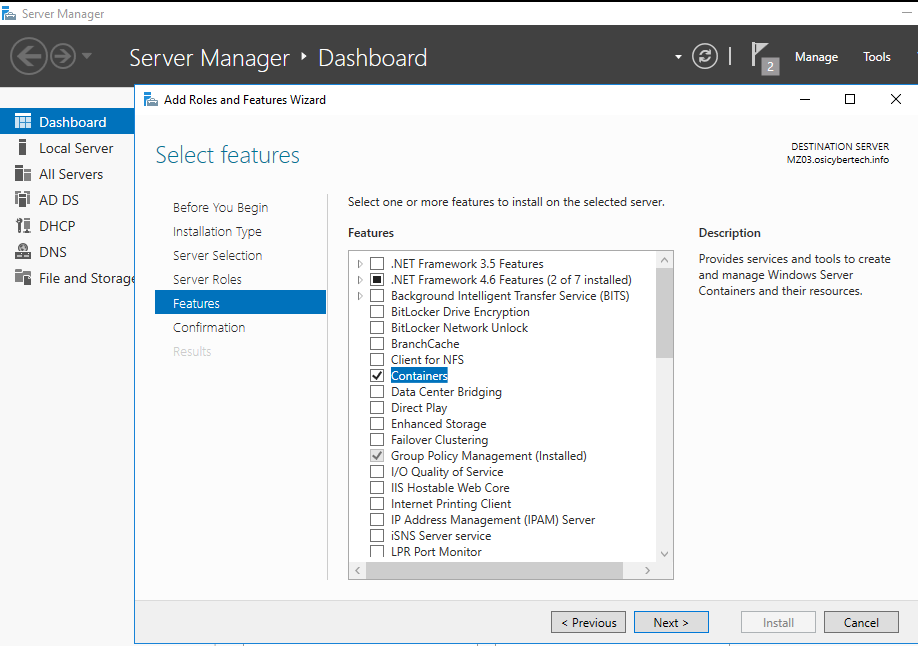Check IIS Hostable Web Core

pos(377,488)
